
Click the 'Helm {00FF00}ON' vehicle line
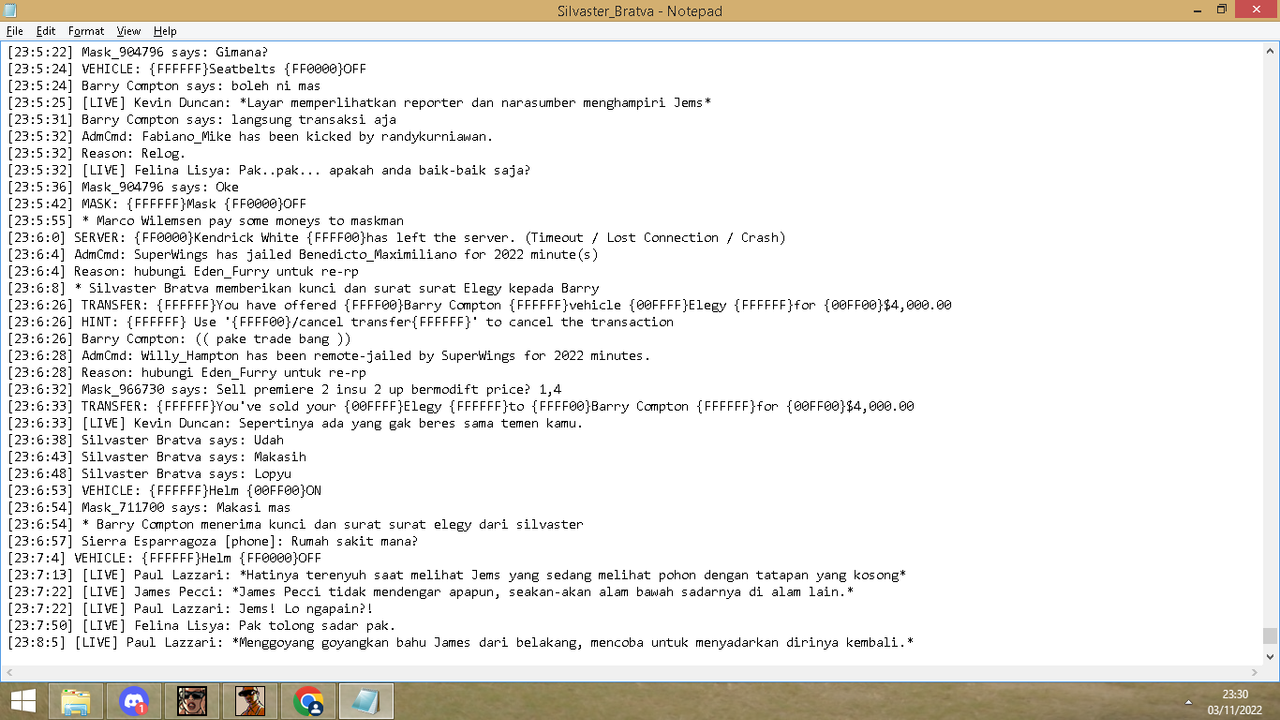click(164, 490)
